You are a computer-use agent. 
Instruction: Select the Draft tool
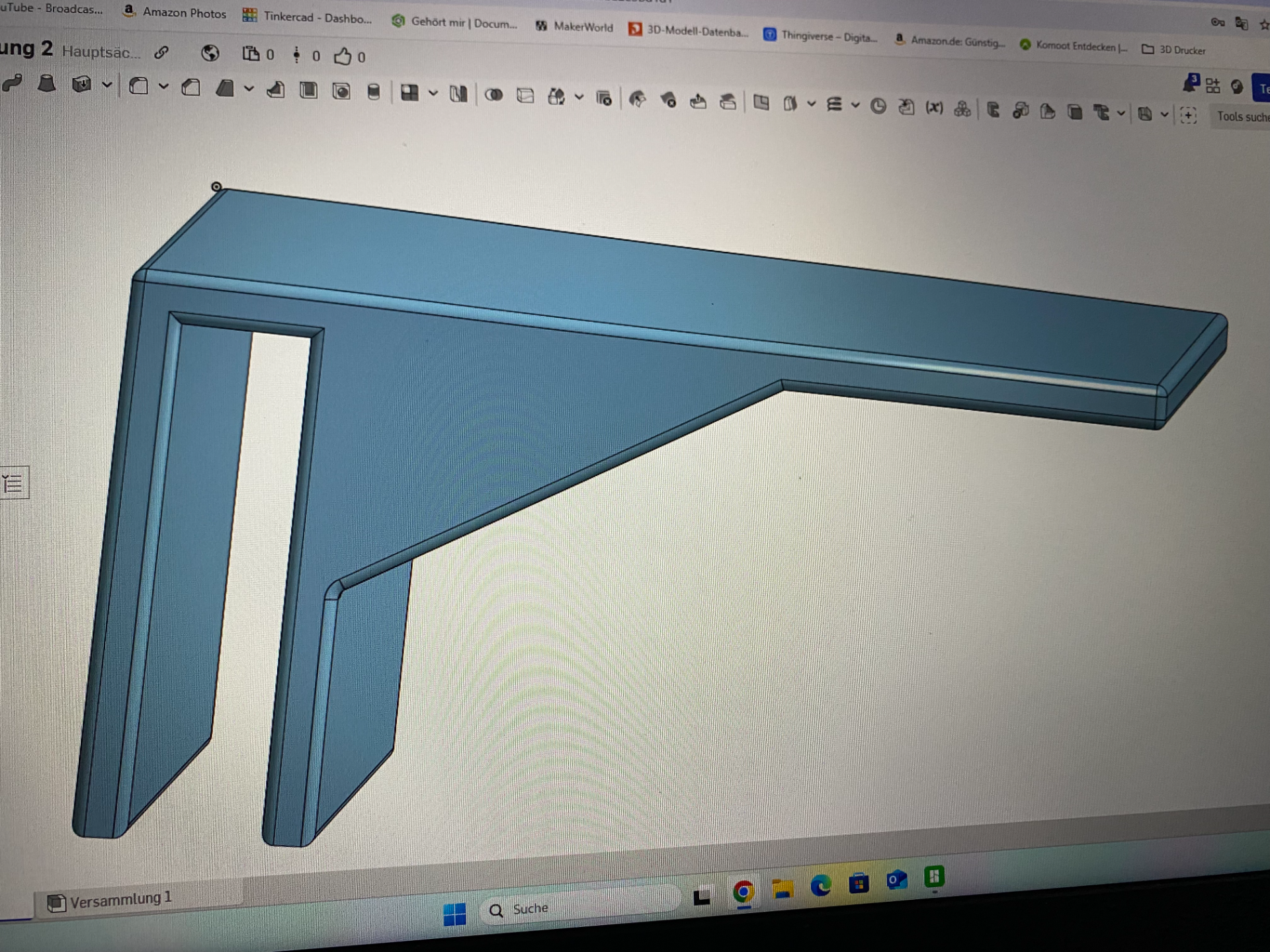(x=225, y=88)
